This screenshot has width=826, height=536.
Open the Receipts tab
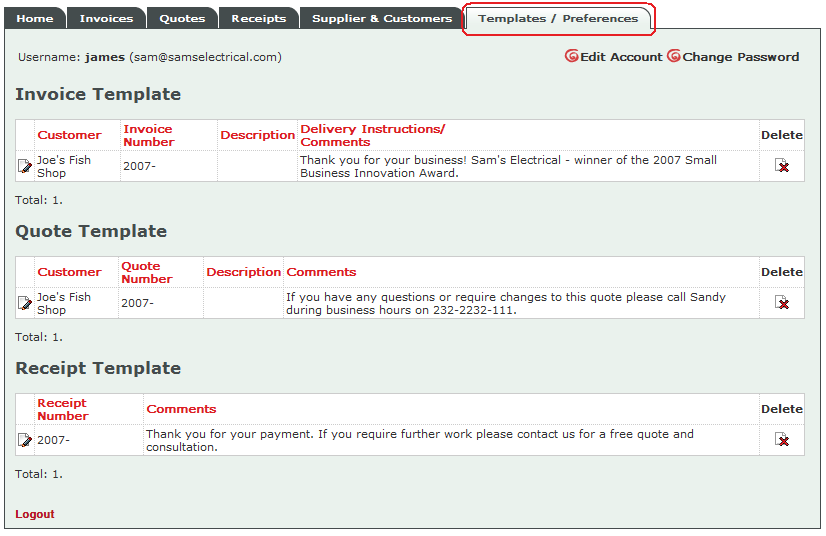click(258, 18)
